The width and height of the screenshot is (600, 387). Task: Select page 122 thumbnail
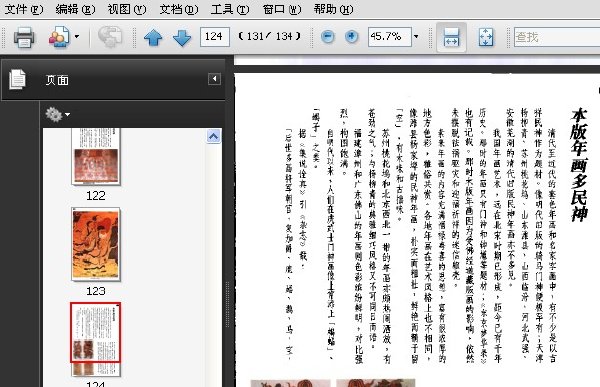[x=96, y=157]
